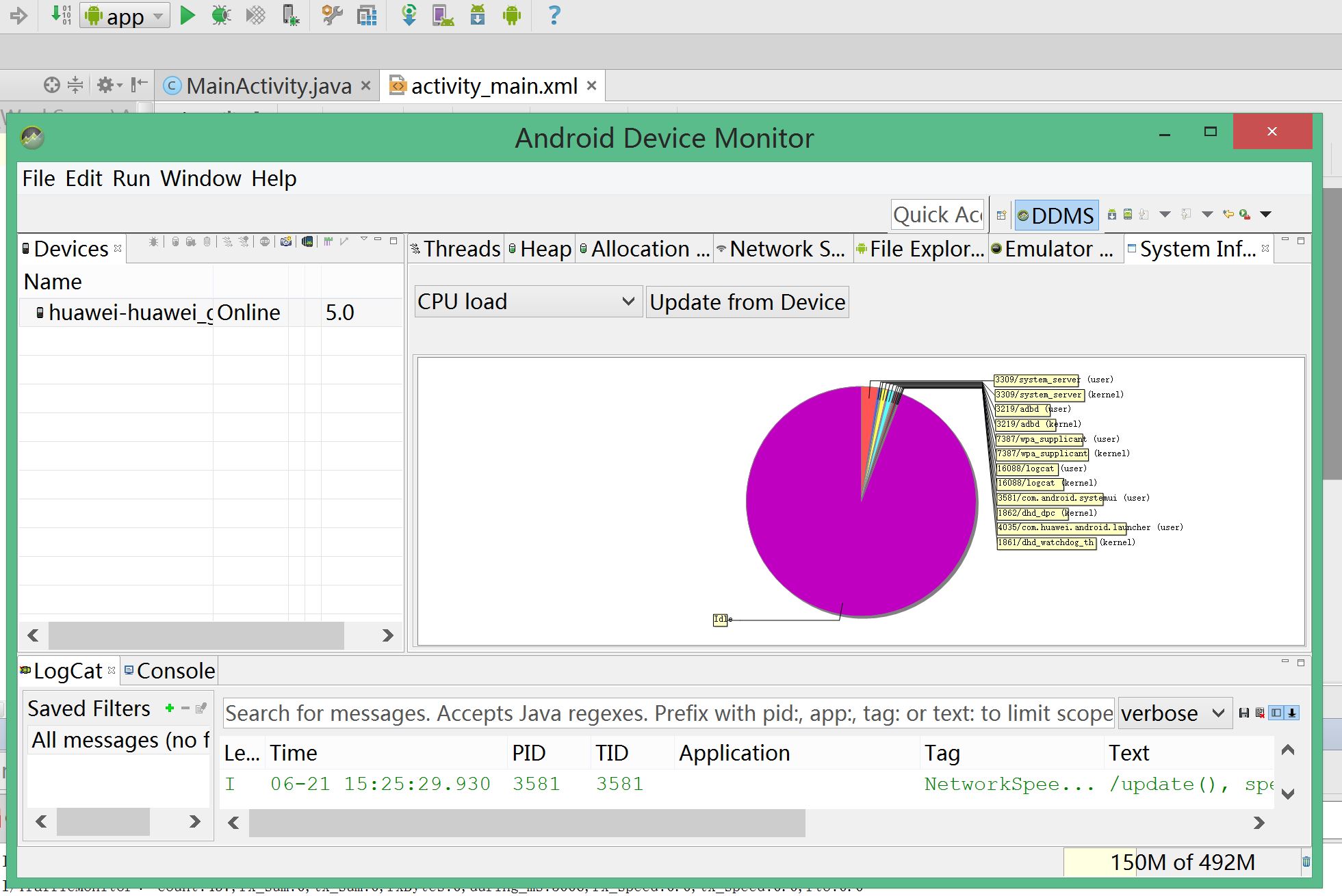Open the verbose log level dropdown
This screenshot has width=1342, height=896.
point(1174,713)
